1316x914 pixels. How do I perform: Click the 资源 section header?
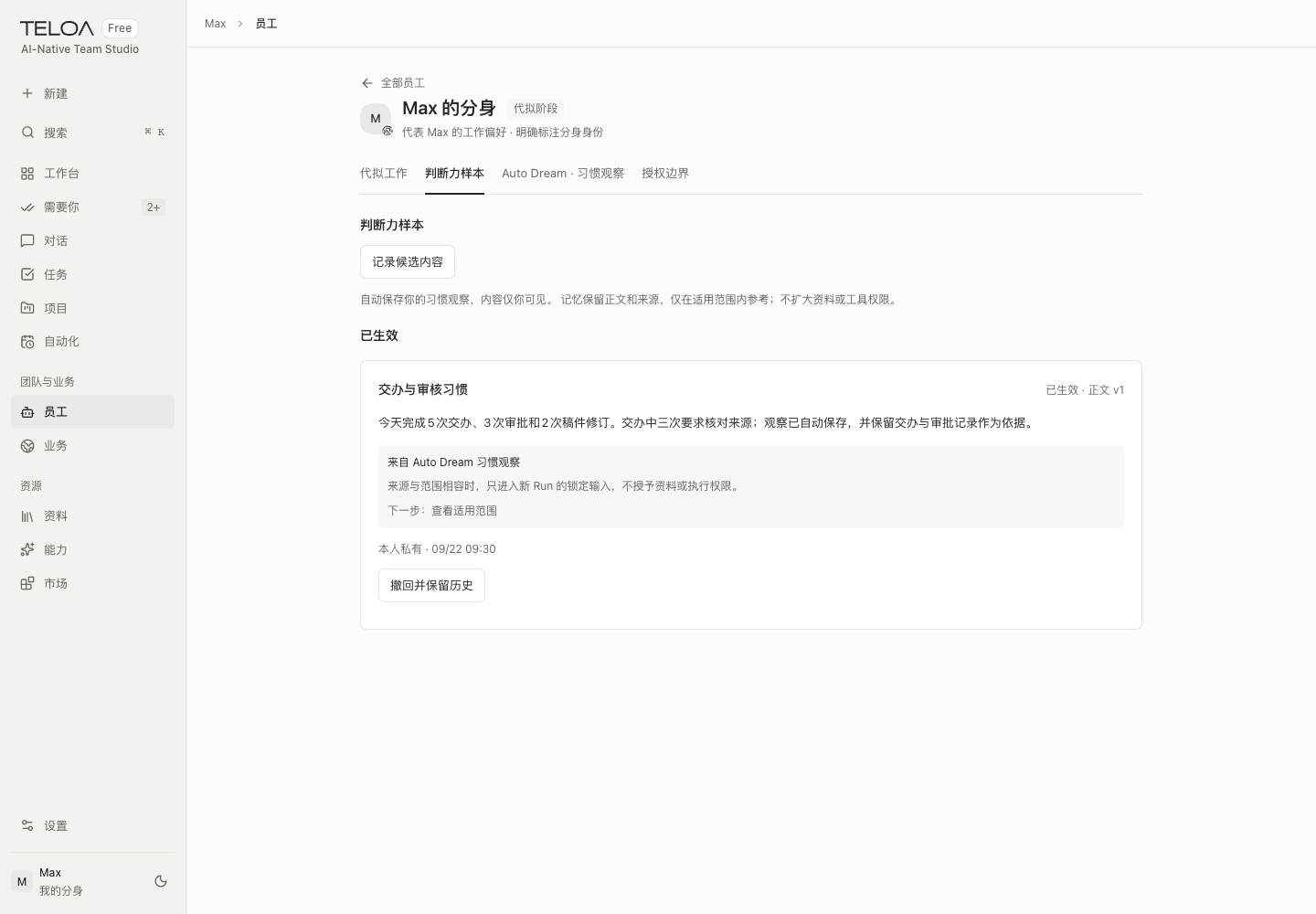tap(31, 486)
